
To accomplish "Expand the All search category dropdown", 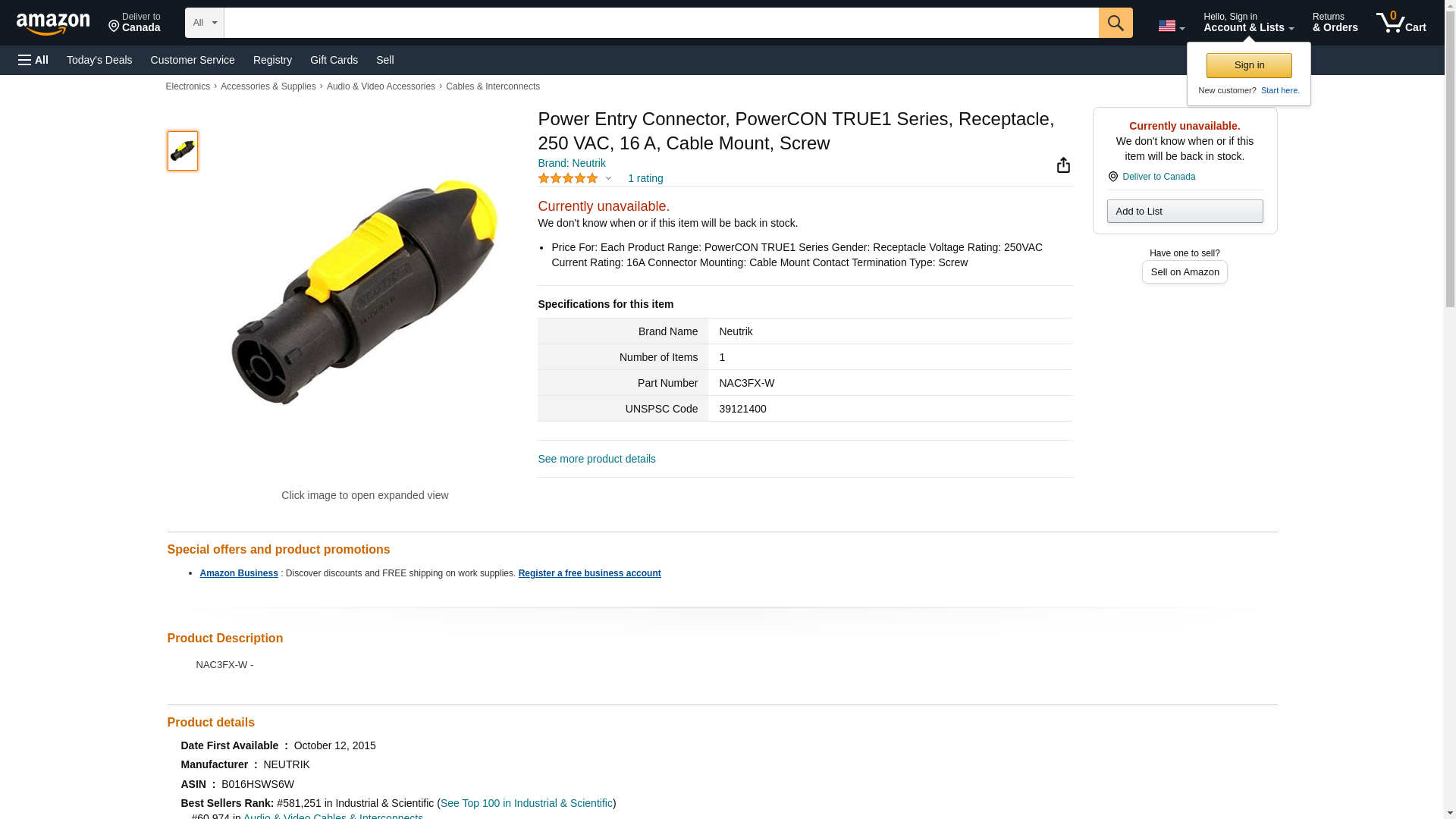I will coord(204,23).
